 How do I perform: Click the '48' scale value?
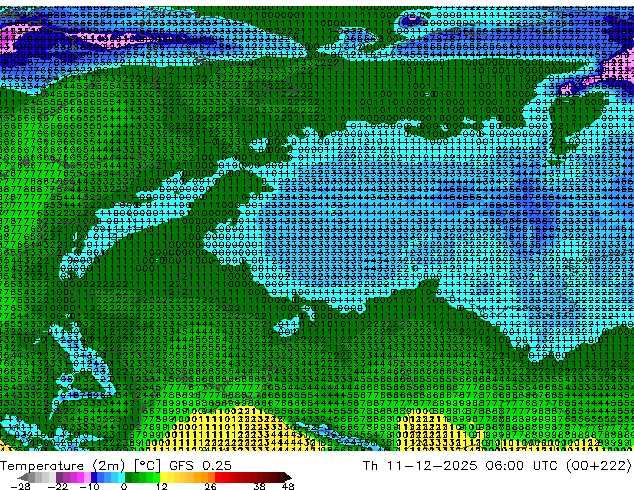click(x=288, y=486)
